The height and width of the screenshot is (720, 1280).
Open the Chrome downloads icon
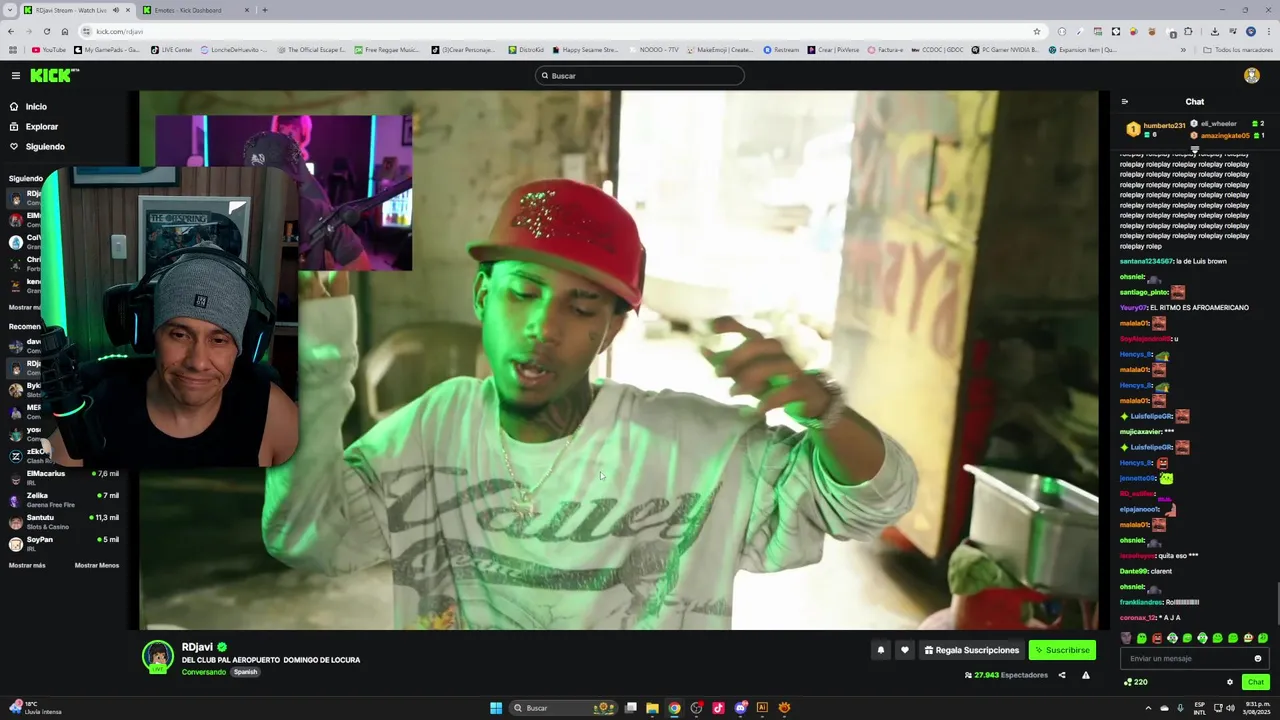[x=1214, y=31]
